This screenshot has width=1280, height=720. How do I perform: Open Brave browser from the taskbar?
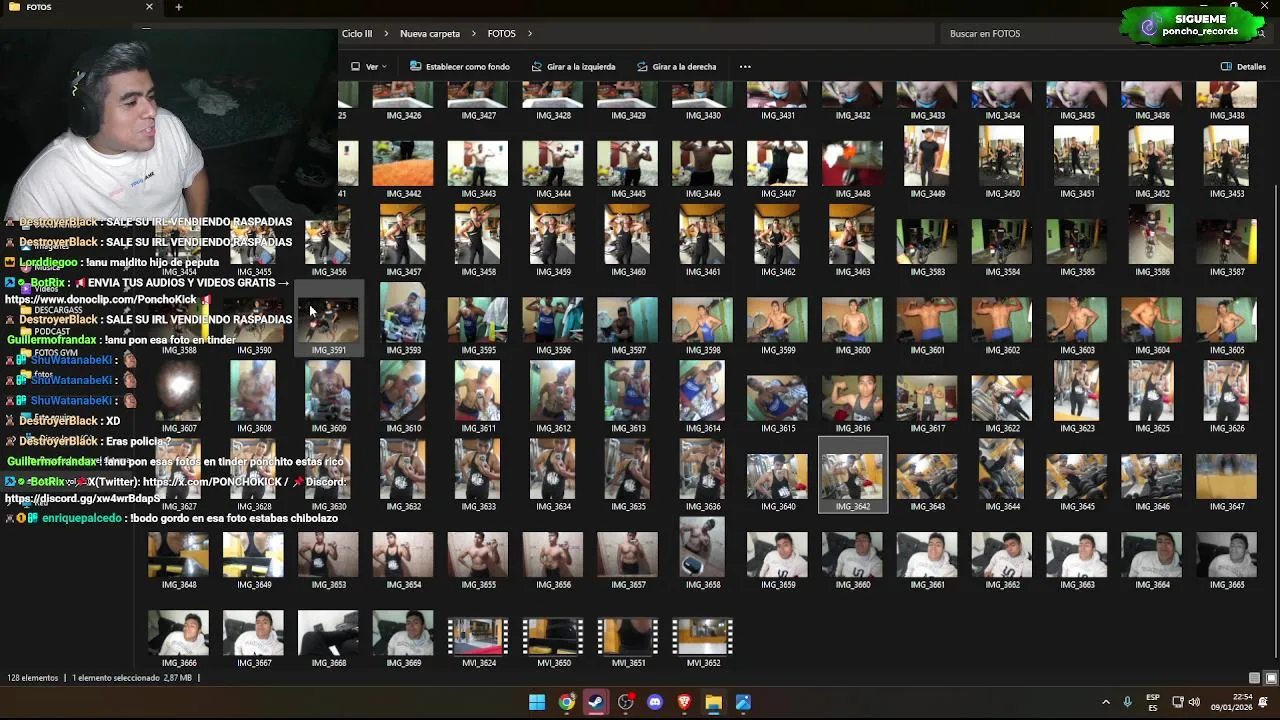point(684,702)
